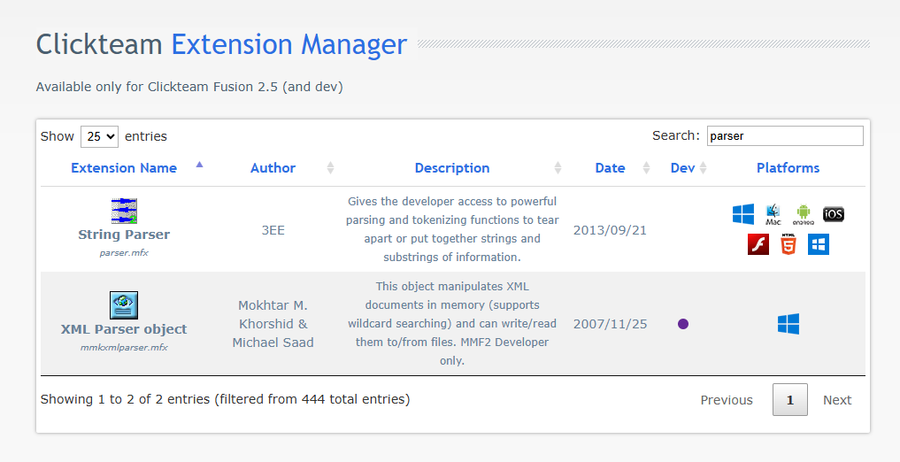The image size is (900, 462).
Task: Sort entries by Date column header
Action: [x=610, y=168]
